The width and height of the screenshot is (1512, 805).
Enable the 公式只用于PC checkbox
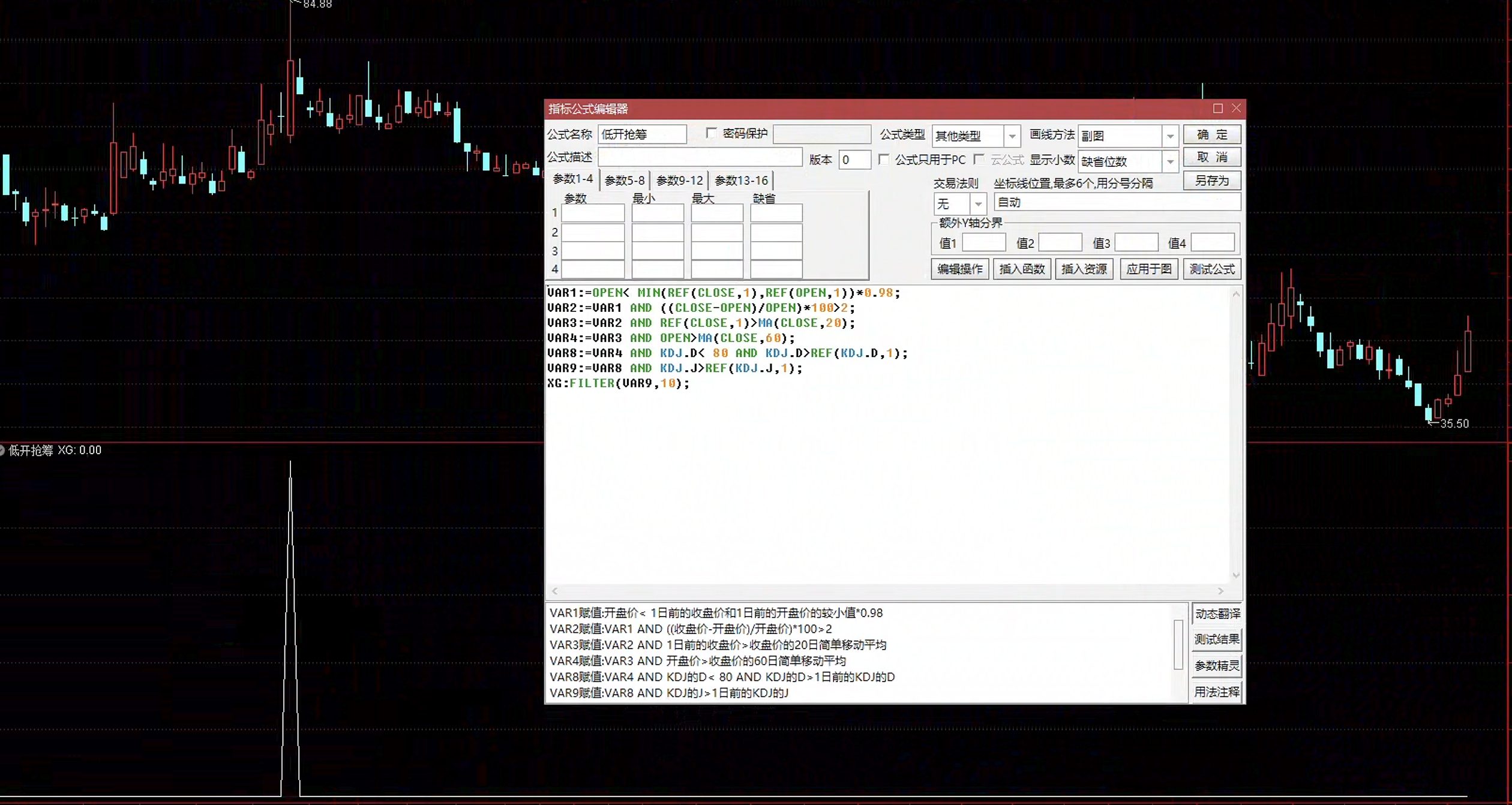[883, 160]
